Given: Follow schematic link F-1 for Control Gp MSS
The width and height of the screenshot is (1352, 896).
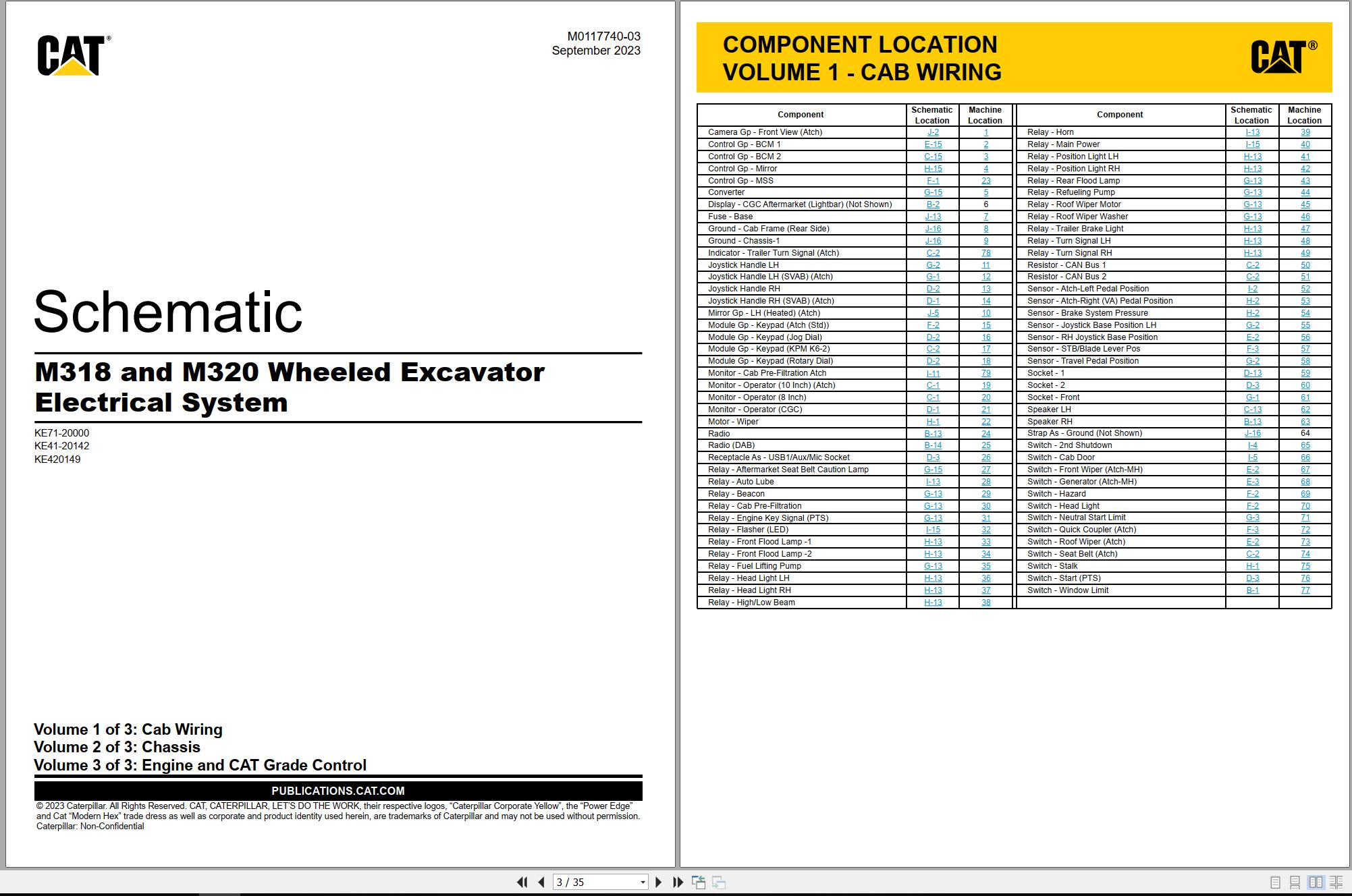Looking at the screenshot, I should (x=933, y=181).
